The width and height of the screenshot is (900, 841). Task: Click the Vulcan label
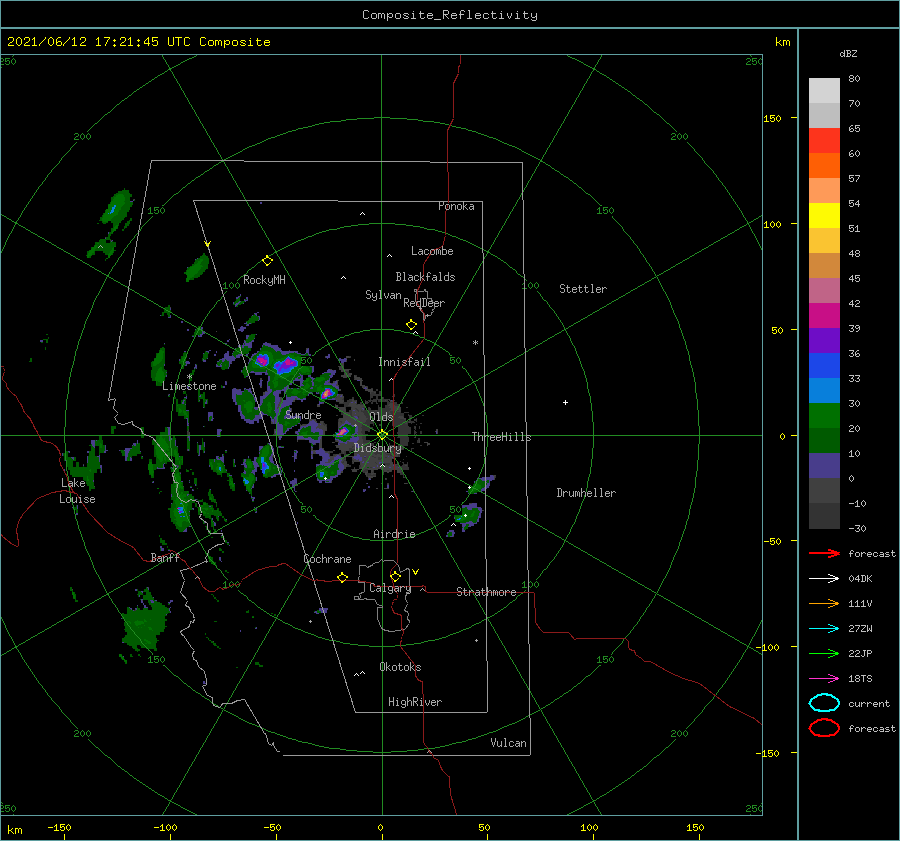click(508, 743)
